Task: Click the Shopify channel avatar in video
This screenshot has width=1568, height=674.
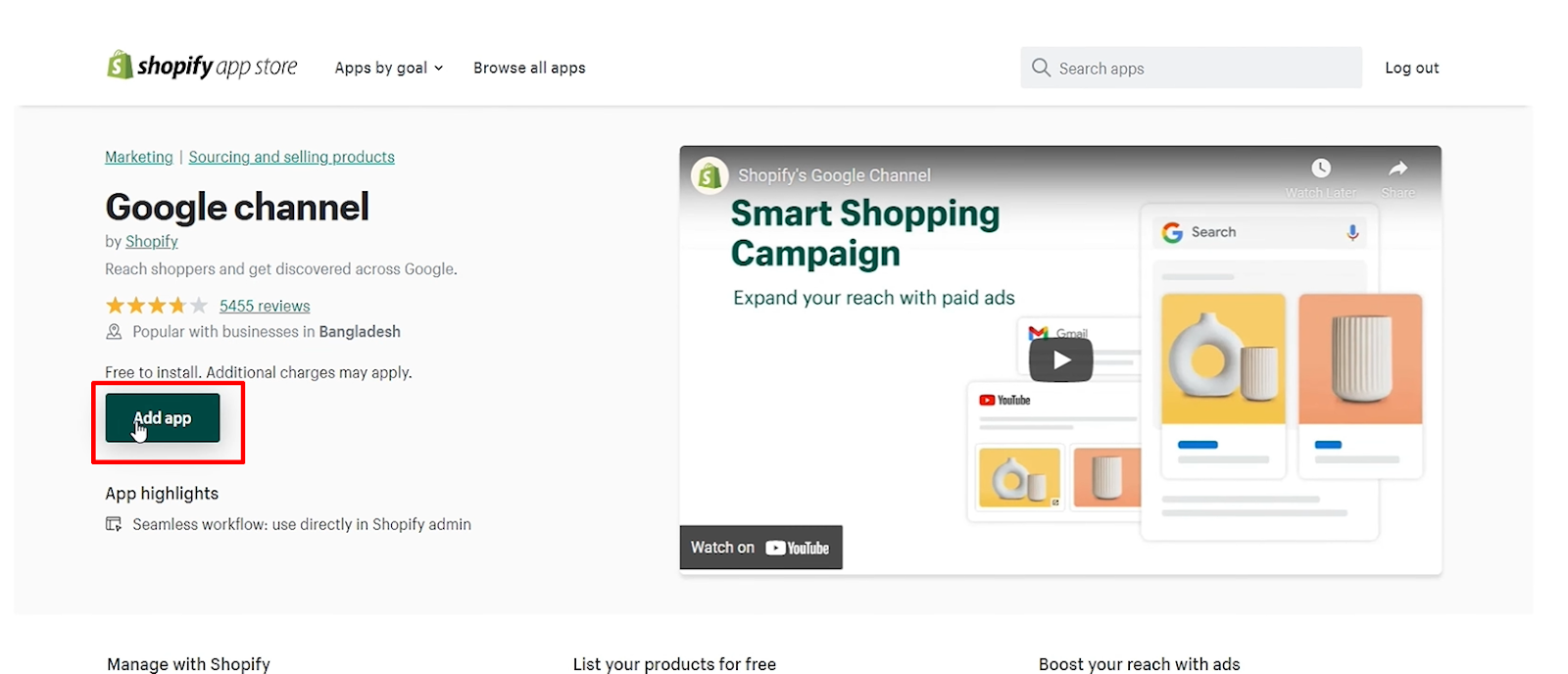Action: click(x=710, y=175)
